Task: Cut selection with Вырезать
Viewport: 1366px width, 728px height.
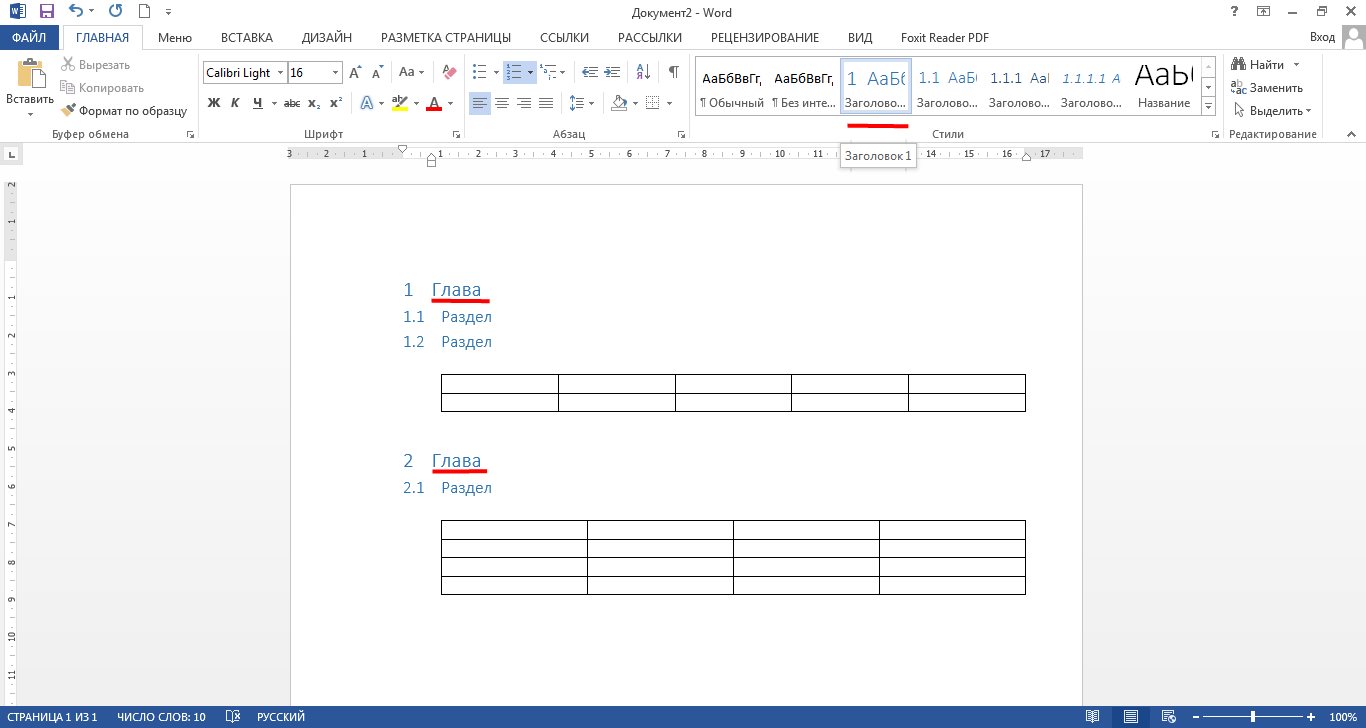Action: point(95,65)
